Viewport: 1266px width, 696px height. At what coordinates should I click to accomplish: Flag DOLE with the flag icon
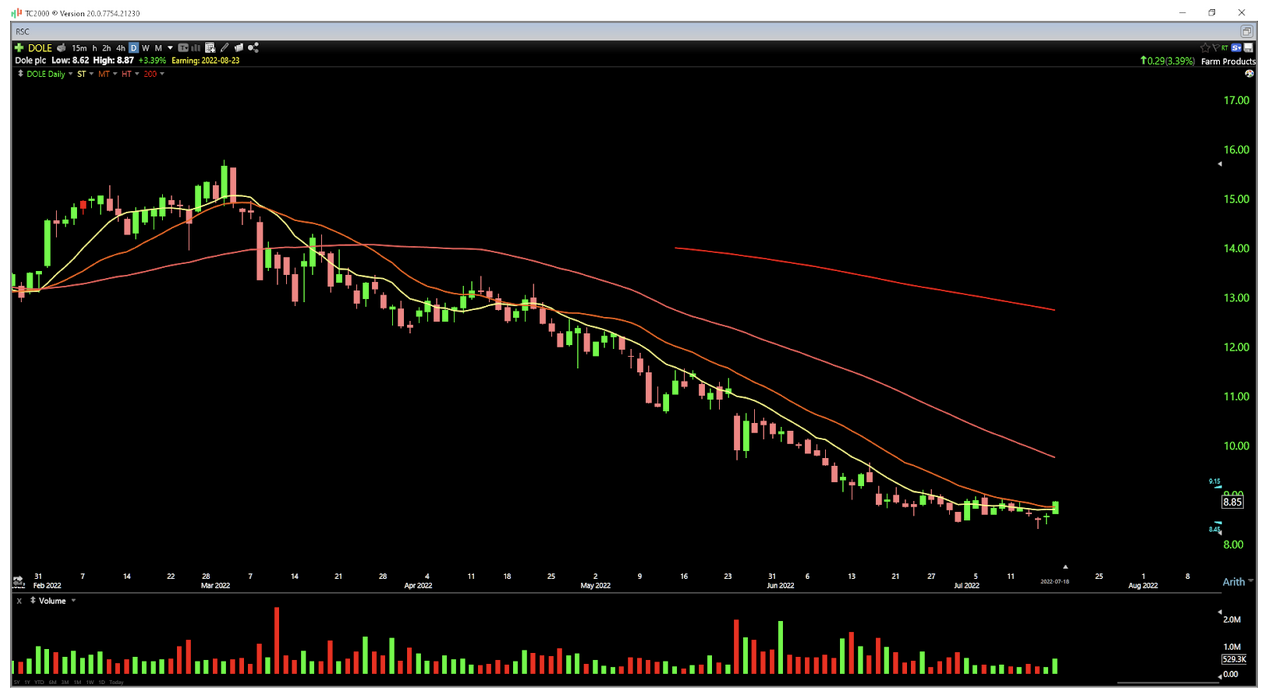click(1216, 47)
